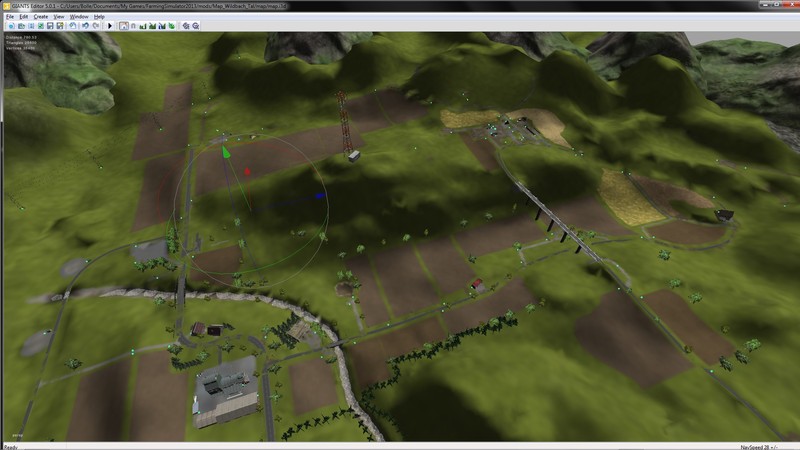Viewport: 800px width, 450px height.
Task: Expand the Create menu
Action: click(40, 17)
